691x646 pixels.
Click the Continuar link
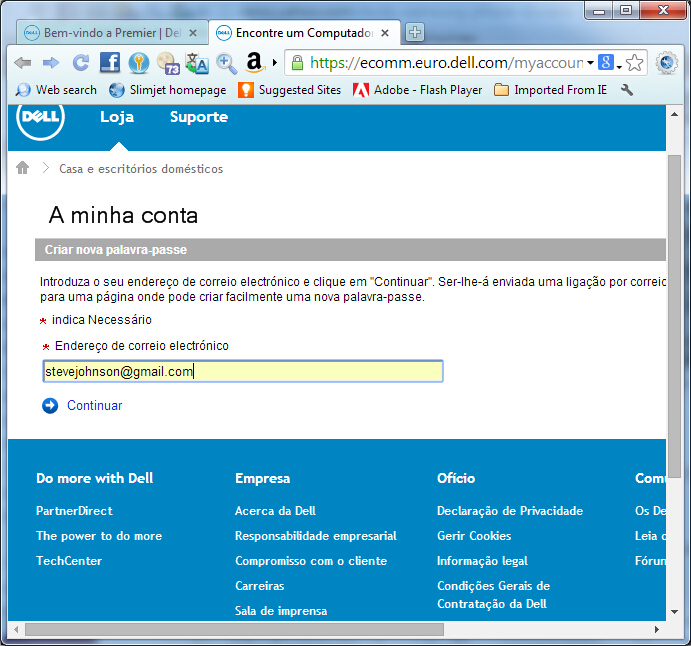tap(94, 405)
